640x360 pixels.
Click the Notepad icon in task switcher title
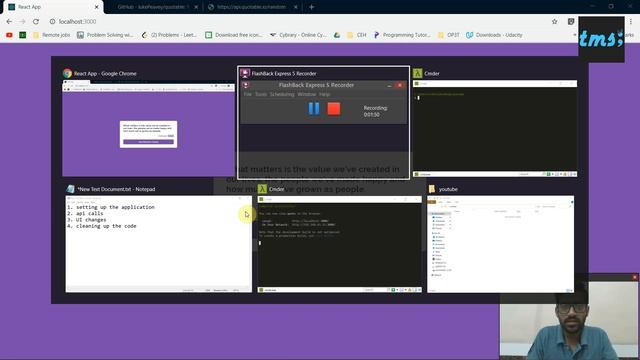71,189
